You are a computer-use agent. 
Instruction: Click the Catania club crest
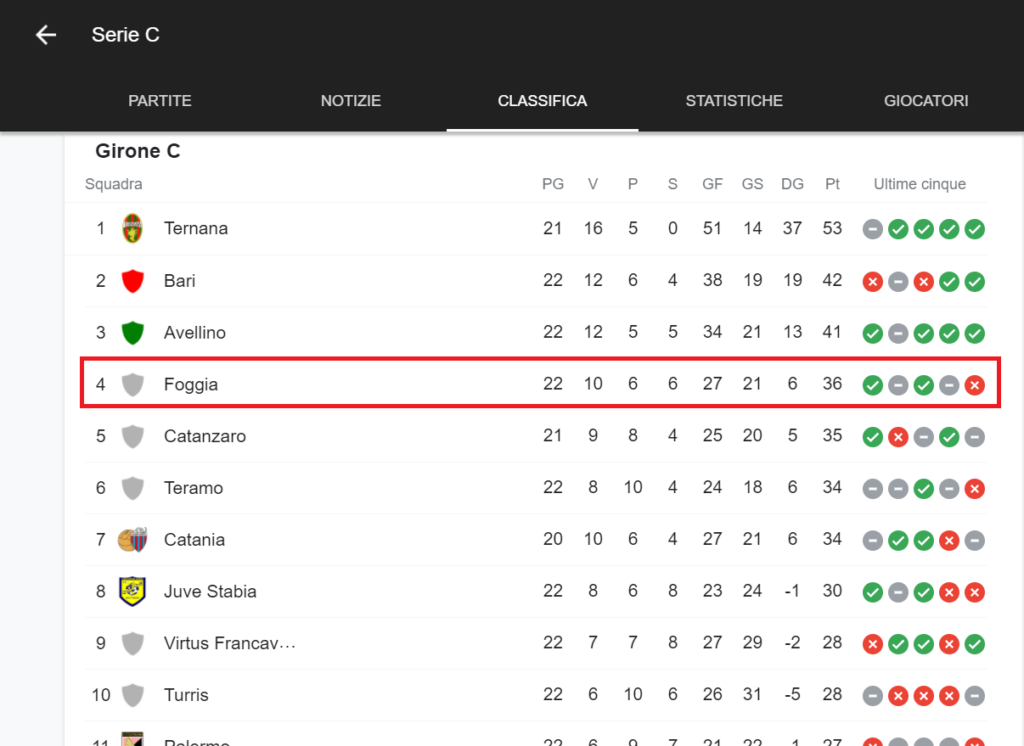[132, 540]
